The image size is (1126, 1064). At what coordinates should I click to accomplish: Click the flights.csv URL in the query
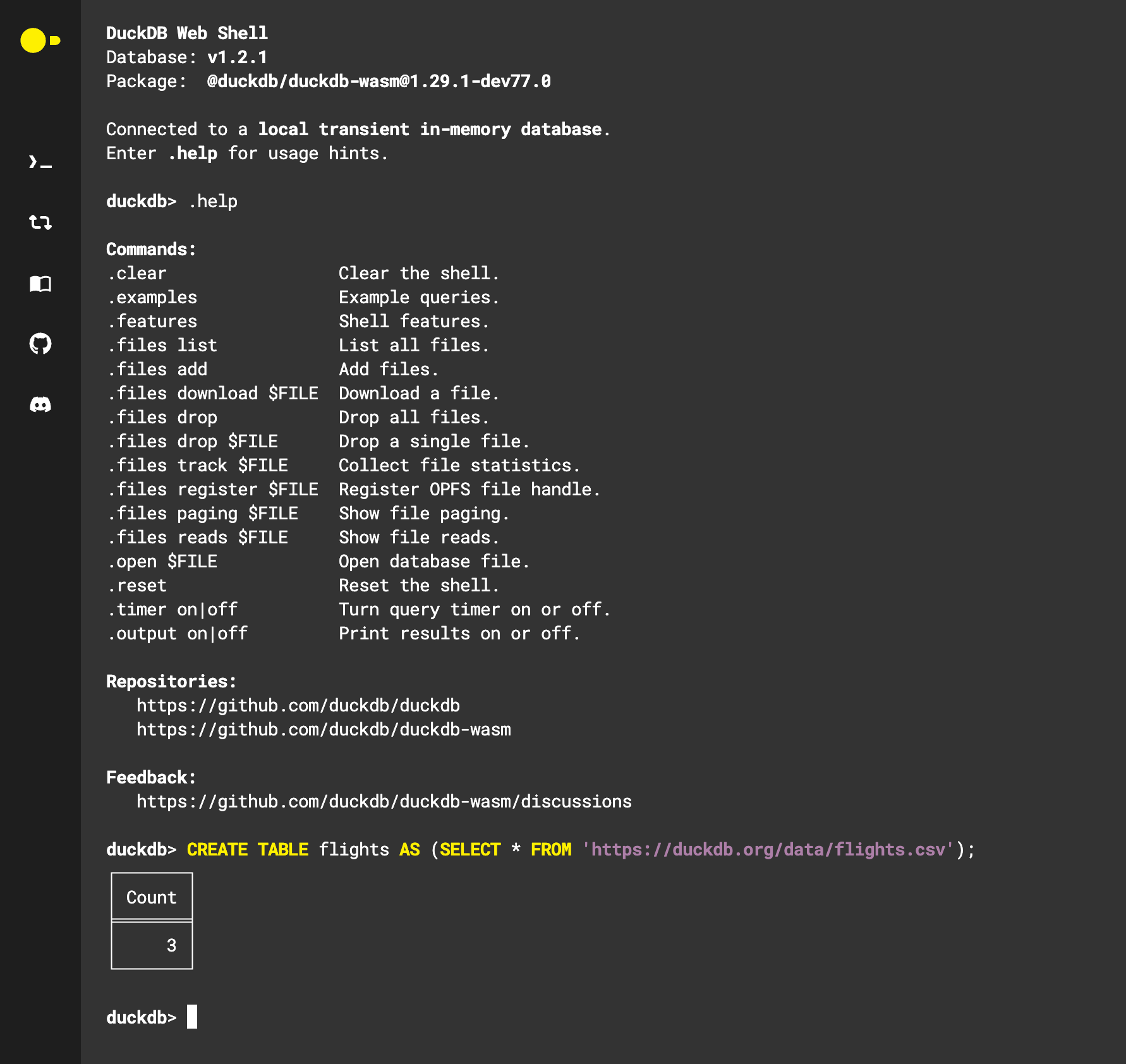tap(768, 849)
